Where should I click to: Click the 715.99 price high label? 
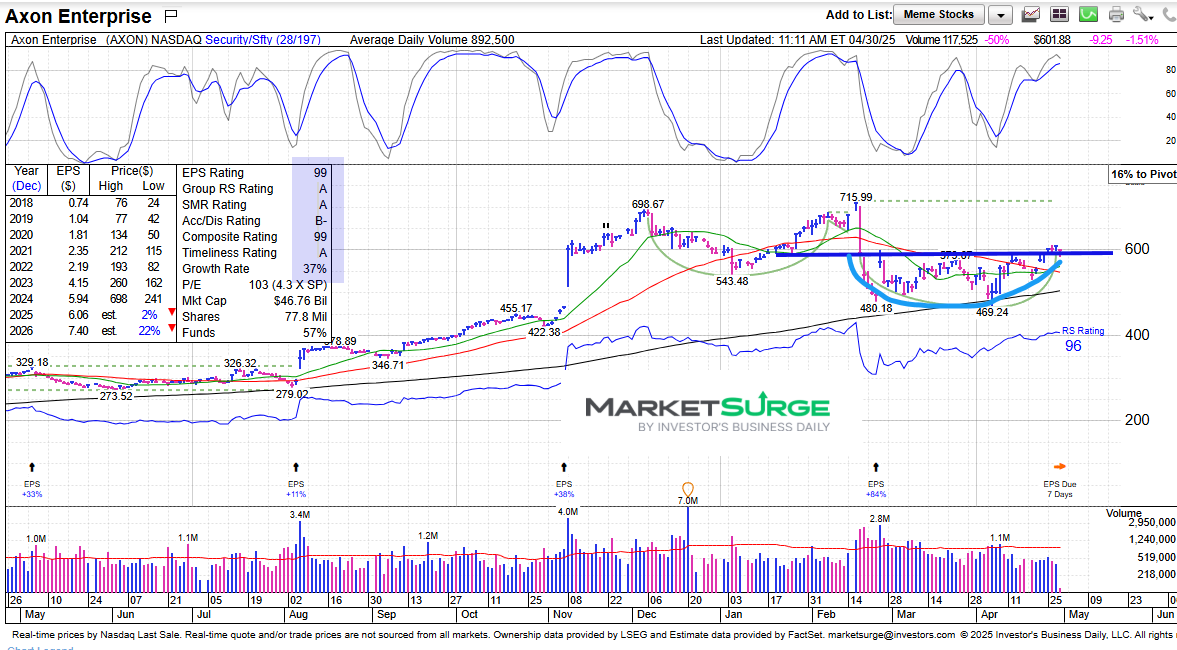coord(856,197)
